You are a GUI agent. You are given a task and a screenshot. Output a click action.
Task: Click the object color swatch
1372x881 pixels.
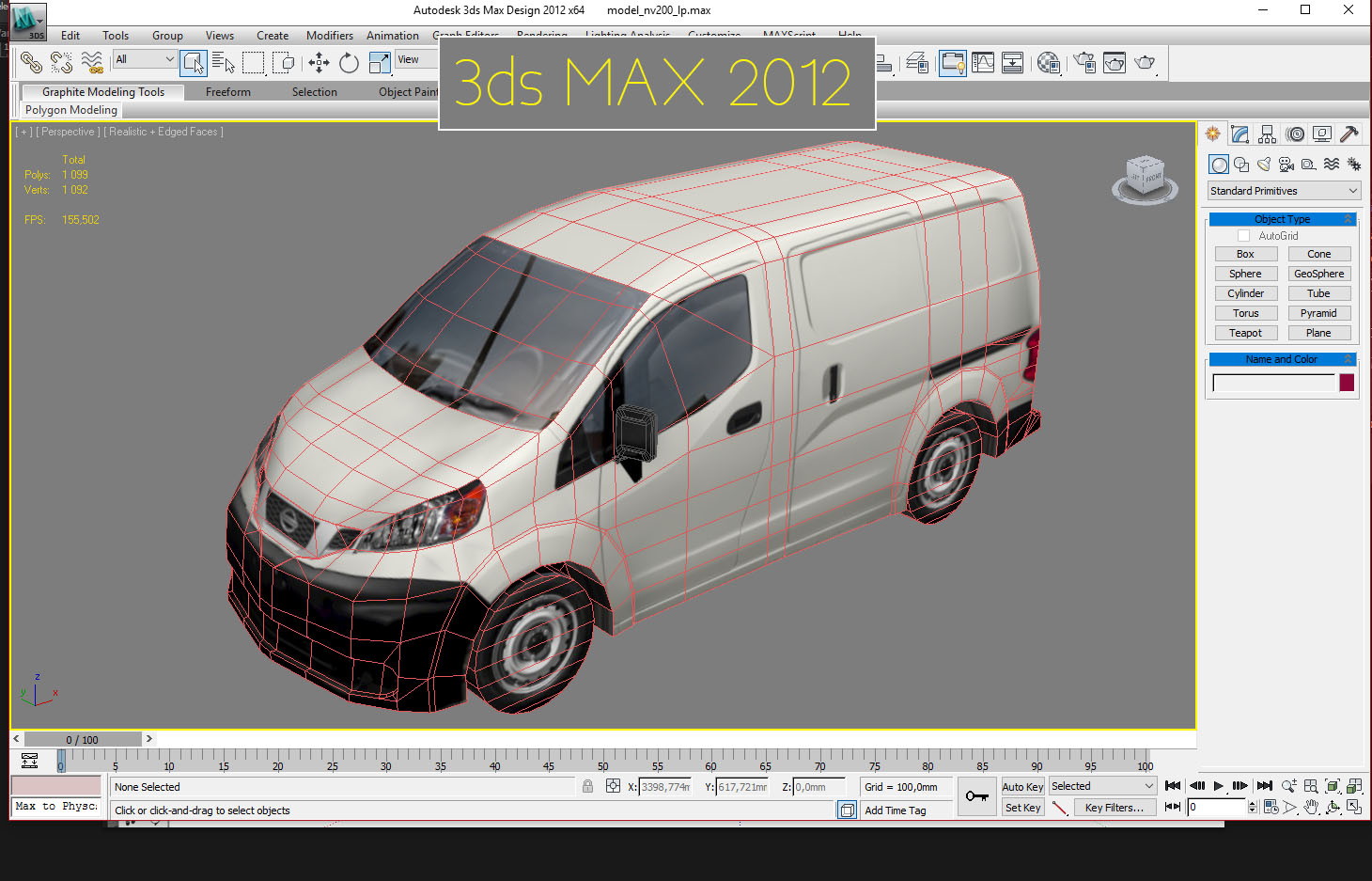[1347, 383]
